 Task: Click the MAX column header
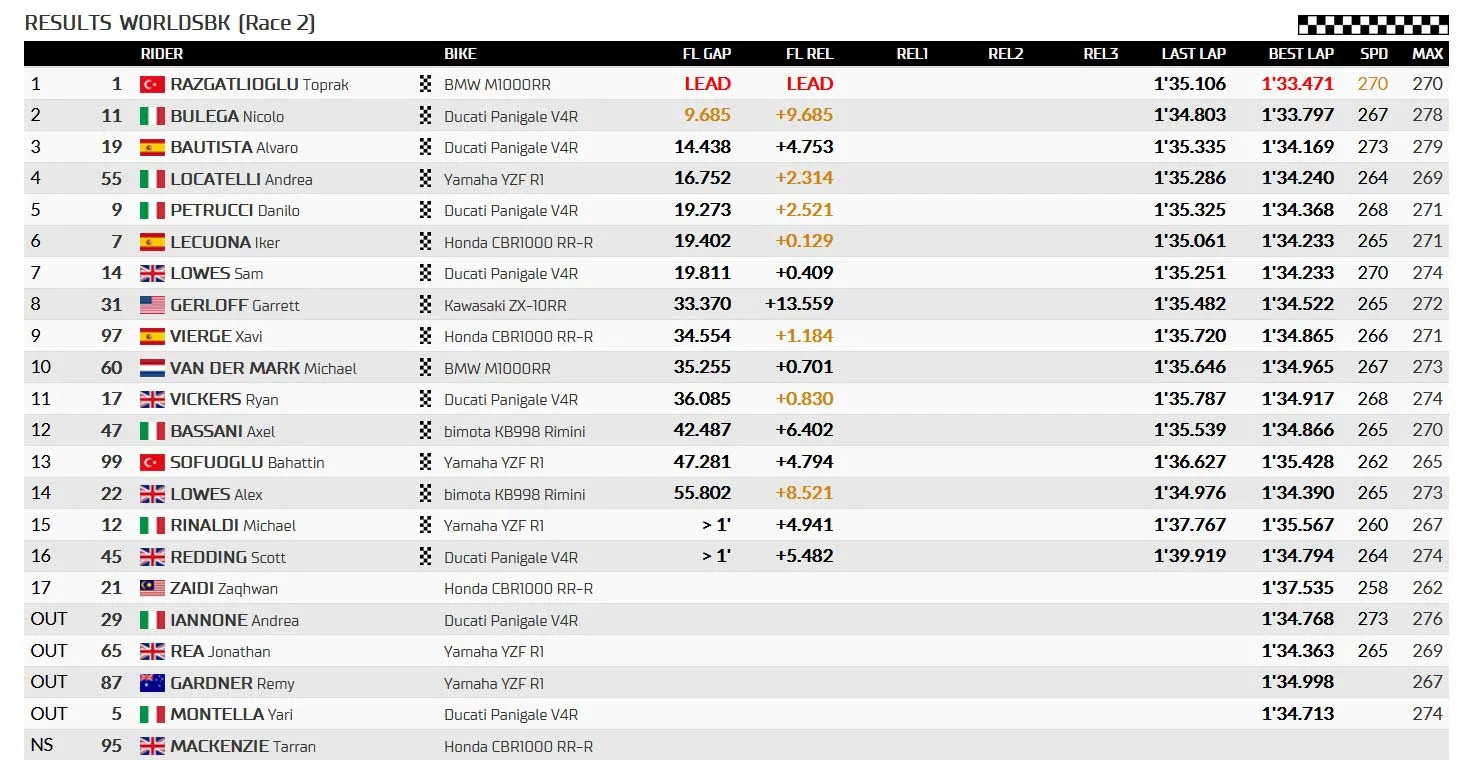coord(1428,54)
